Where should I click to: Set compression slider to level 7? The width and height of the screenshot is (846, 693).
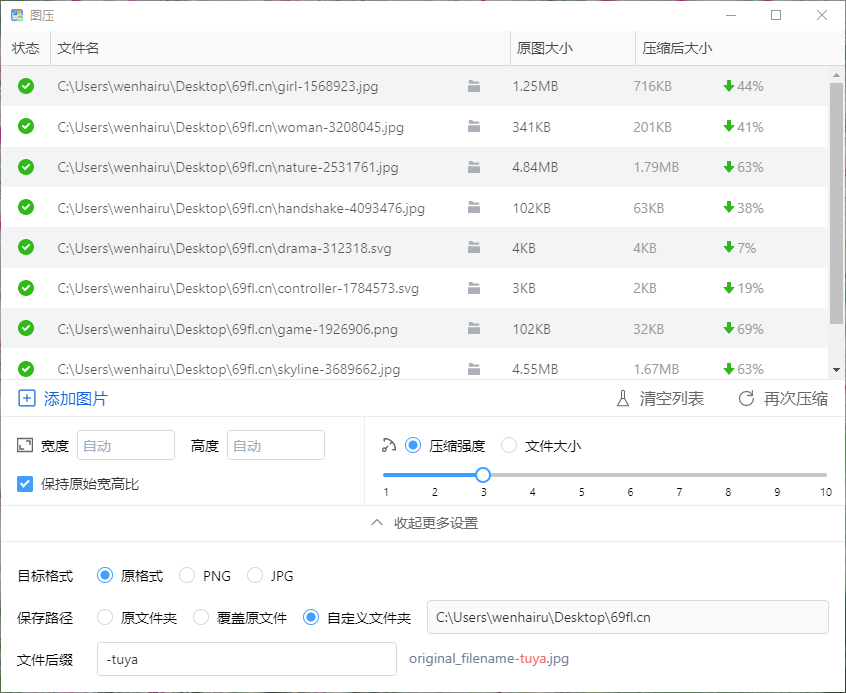tap(679, 475)
